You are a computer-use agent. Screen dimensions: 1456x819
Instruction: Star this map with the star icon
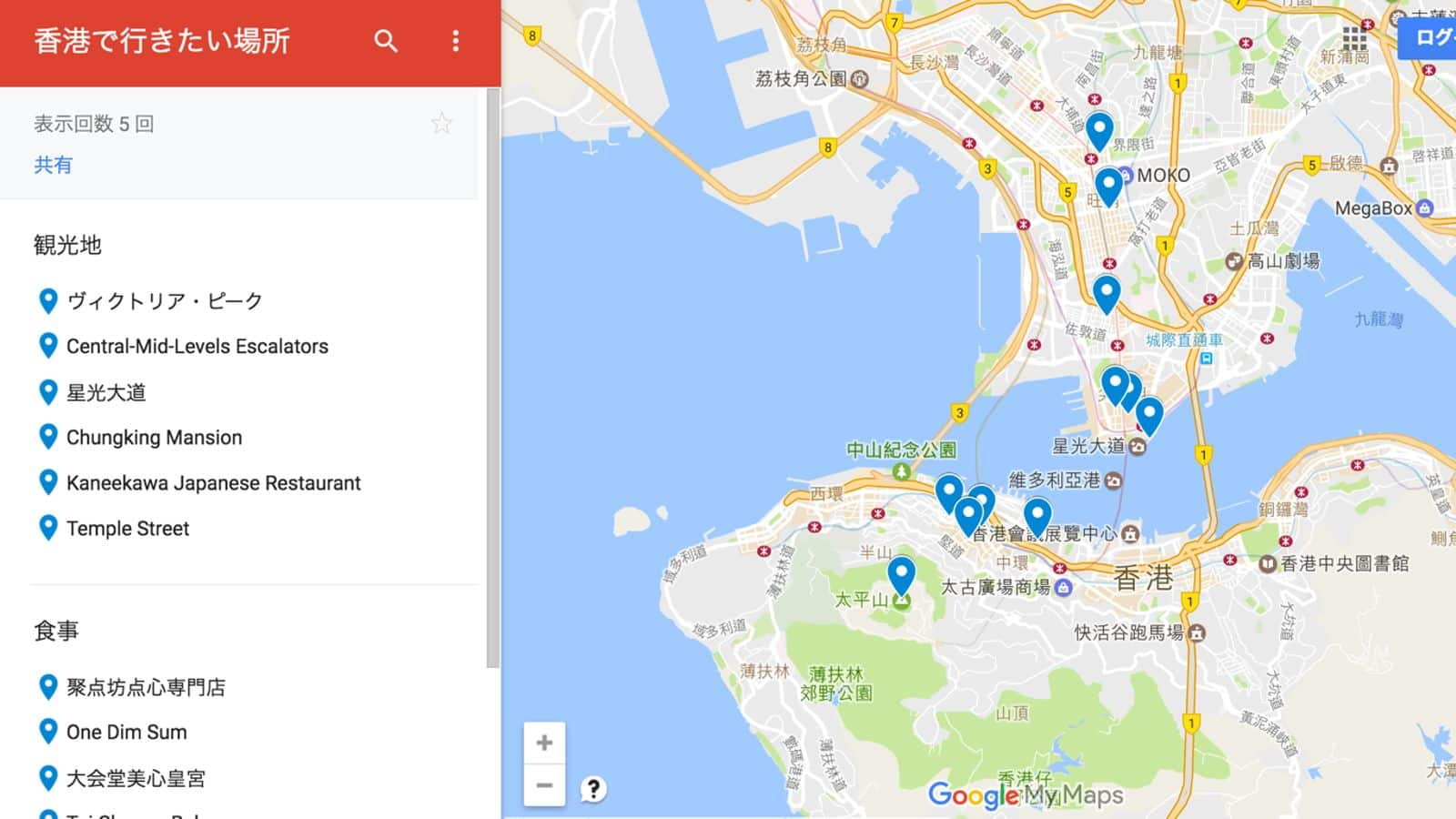coord(441,123)
